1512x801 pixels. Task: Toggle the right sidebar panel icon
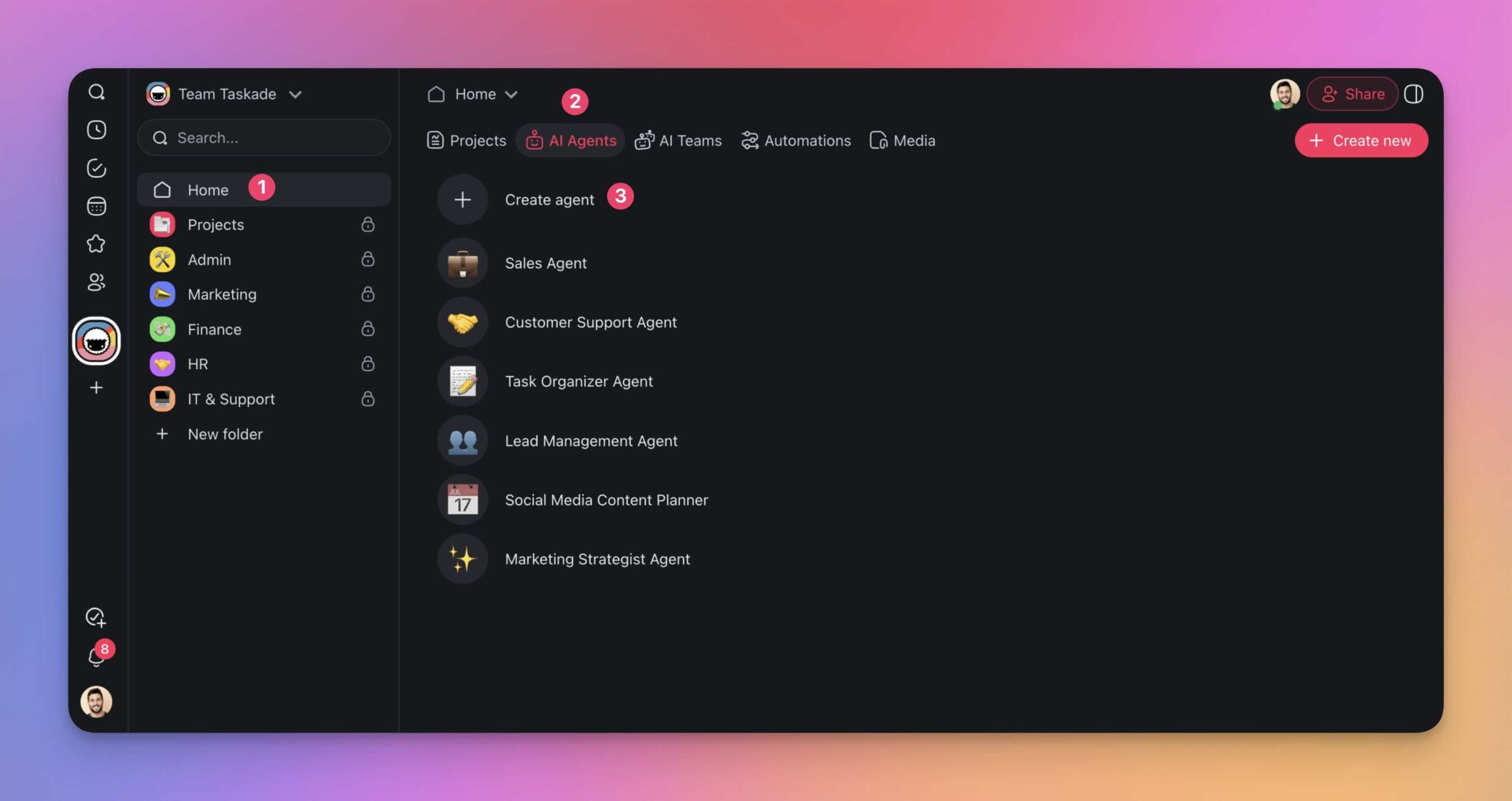[x=1413, y=94]
